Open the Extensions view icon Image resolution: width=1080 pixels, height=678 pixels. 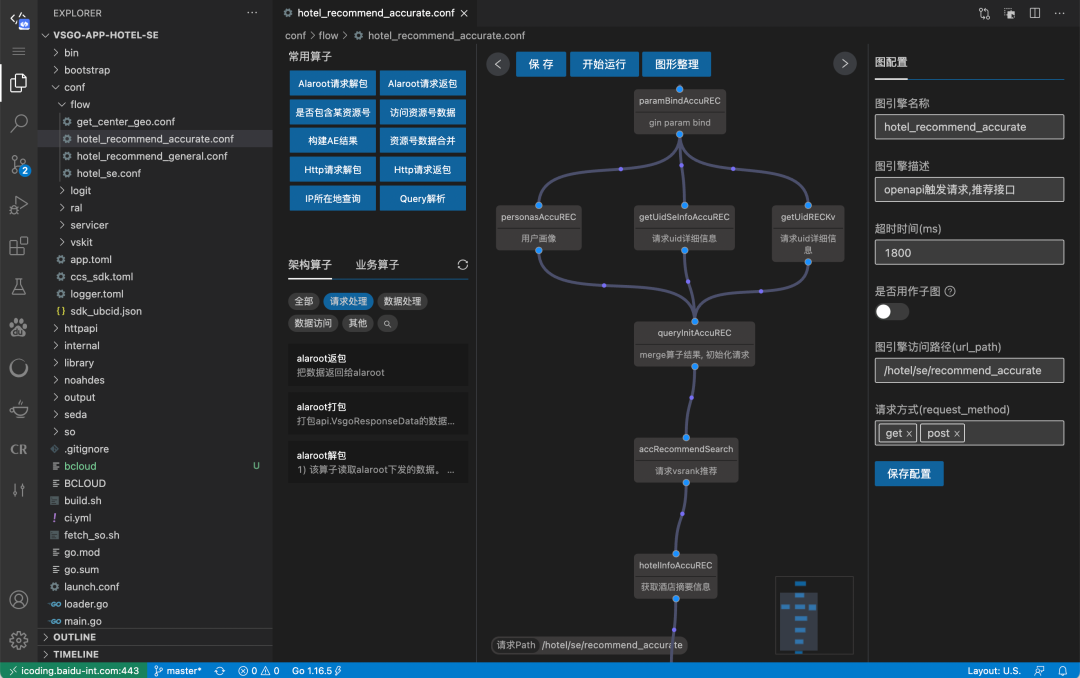click(x=19, y=246)
